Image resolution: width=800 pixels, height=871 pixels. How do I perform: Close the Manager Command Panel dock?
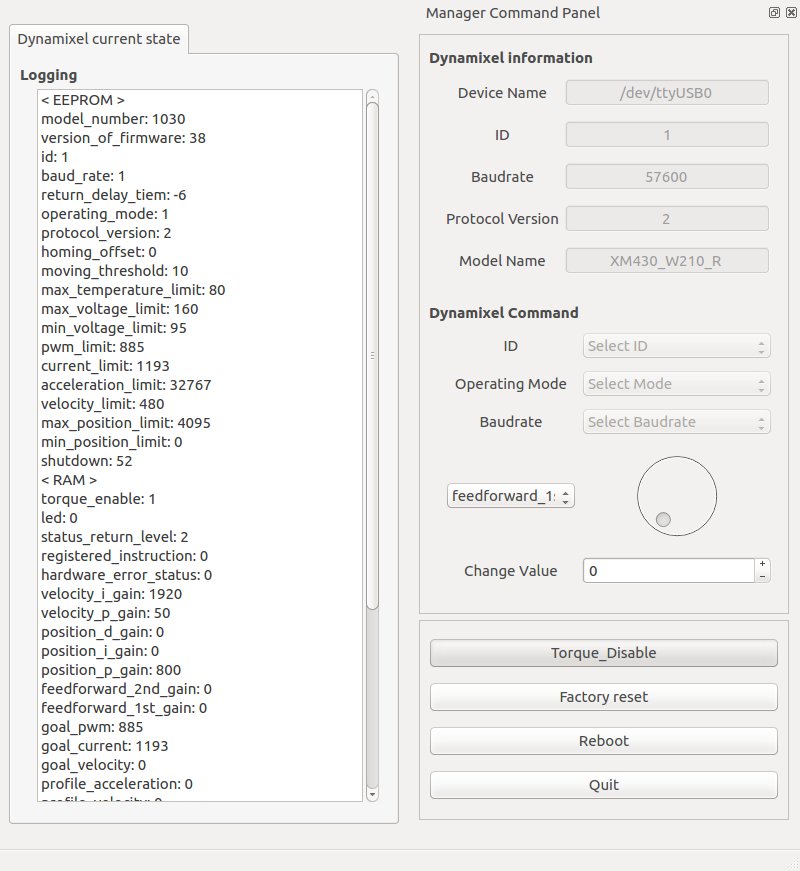coord(792,12)
